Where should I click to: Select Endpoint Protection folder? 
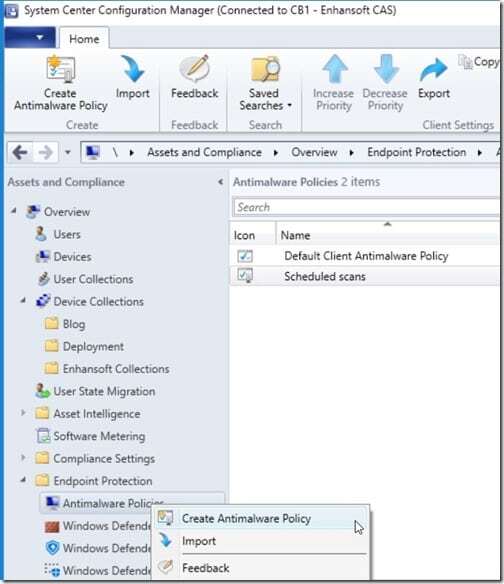point(103,481)
